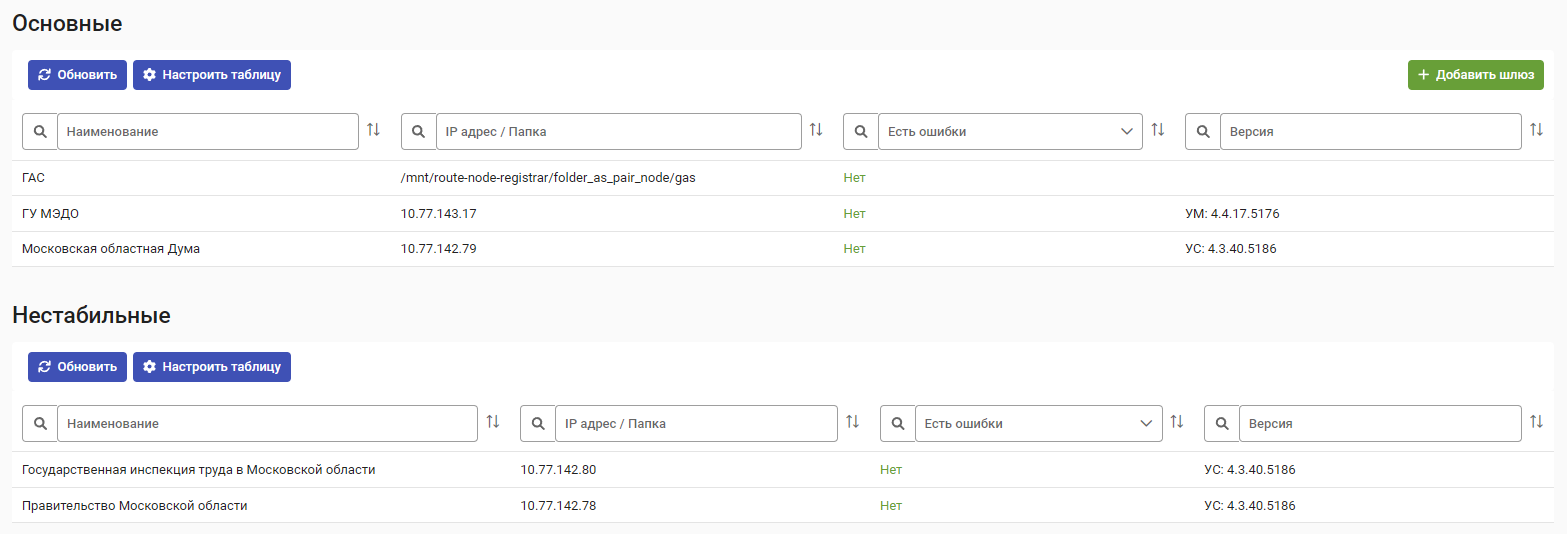Focus the IP адрес / Папка field in Основные

(619, 131)
